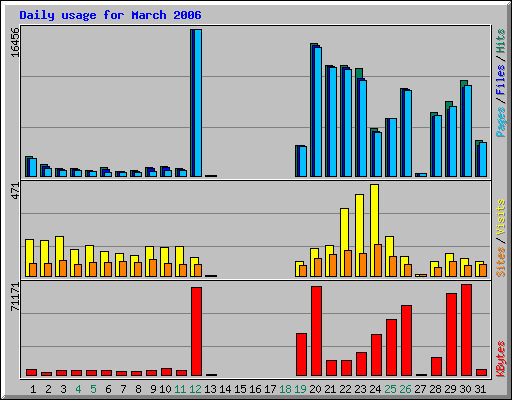The width and height of the screenshot is (512, 400).
Task: Select green weekend day label 25
Action: tap(390, 389)
